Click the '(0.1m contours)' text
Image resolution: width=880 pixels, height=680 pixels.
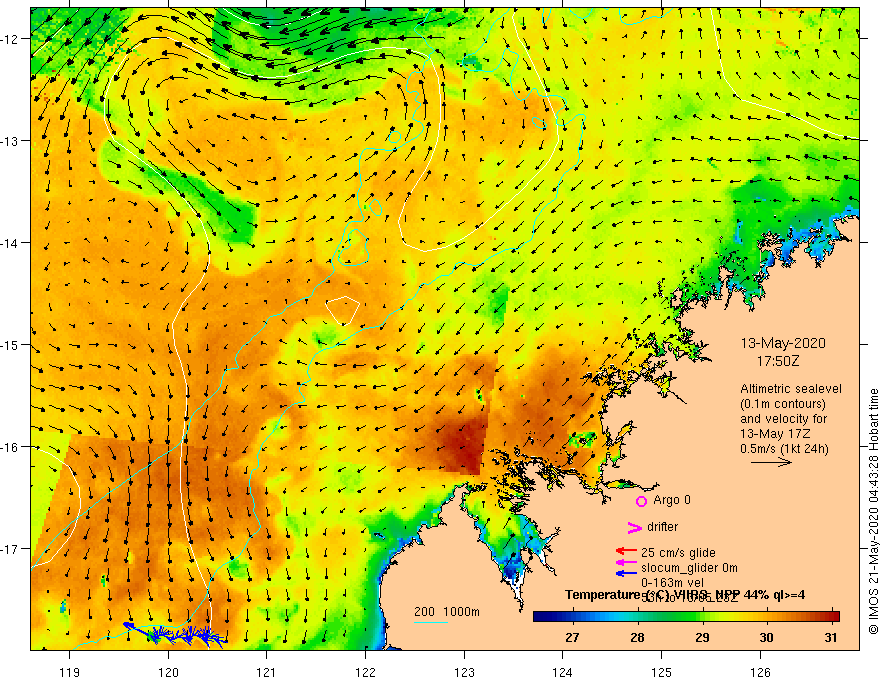[783, 404]
